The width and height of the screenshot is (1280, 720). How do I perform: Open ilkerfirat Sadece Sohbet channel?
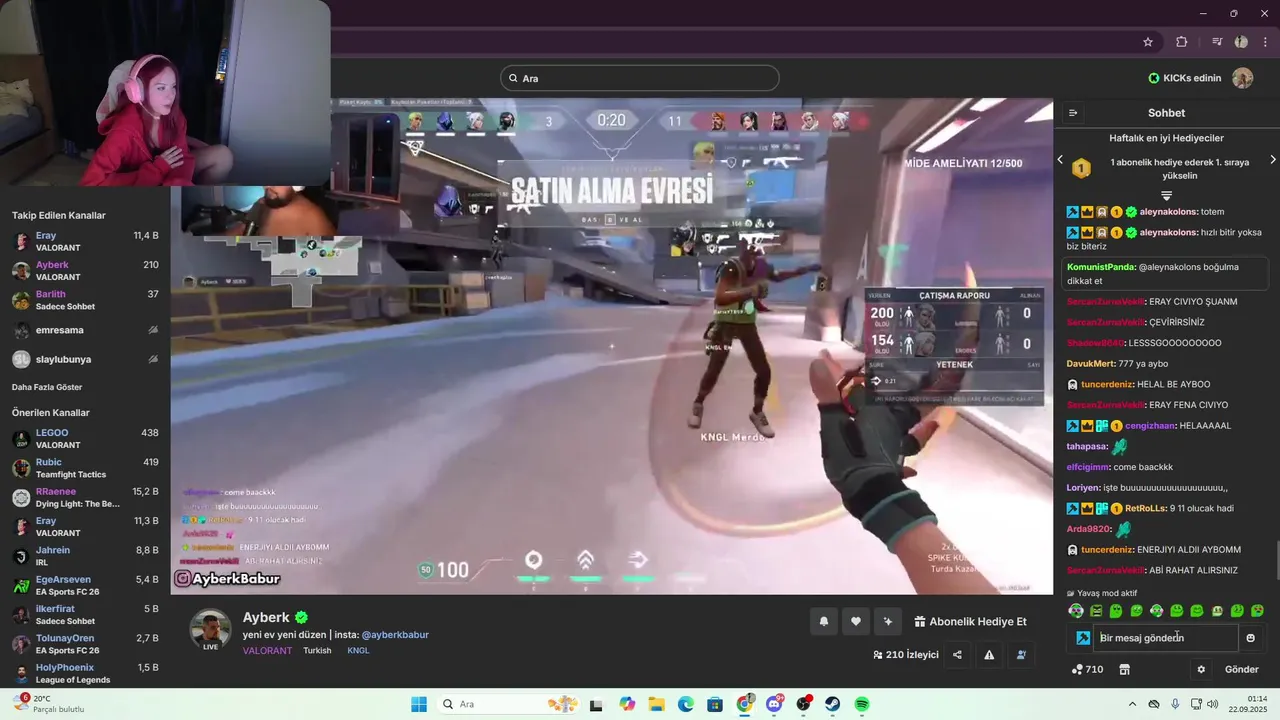(x=85, y=614)
